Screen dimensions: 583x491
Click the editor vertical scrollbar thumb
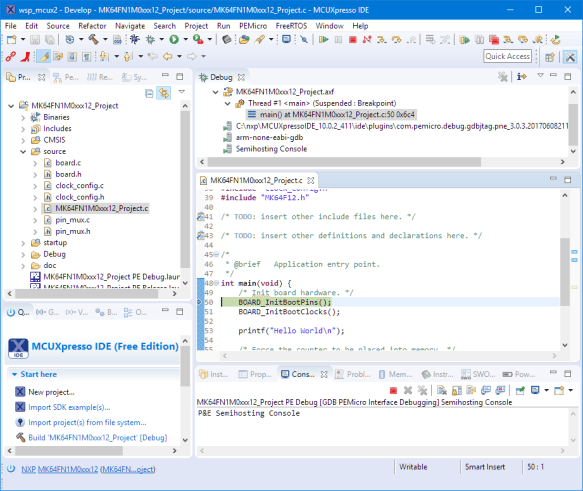pos(565,271)
